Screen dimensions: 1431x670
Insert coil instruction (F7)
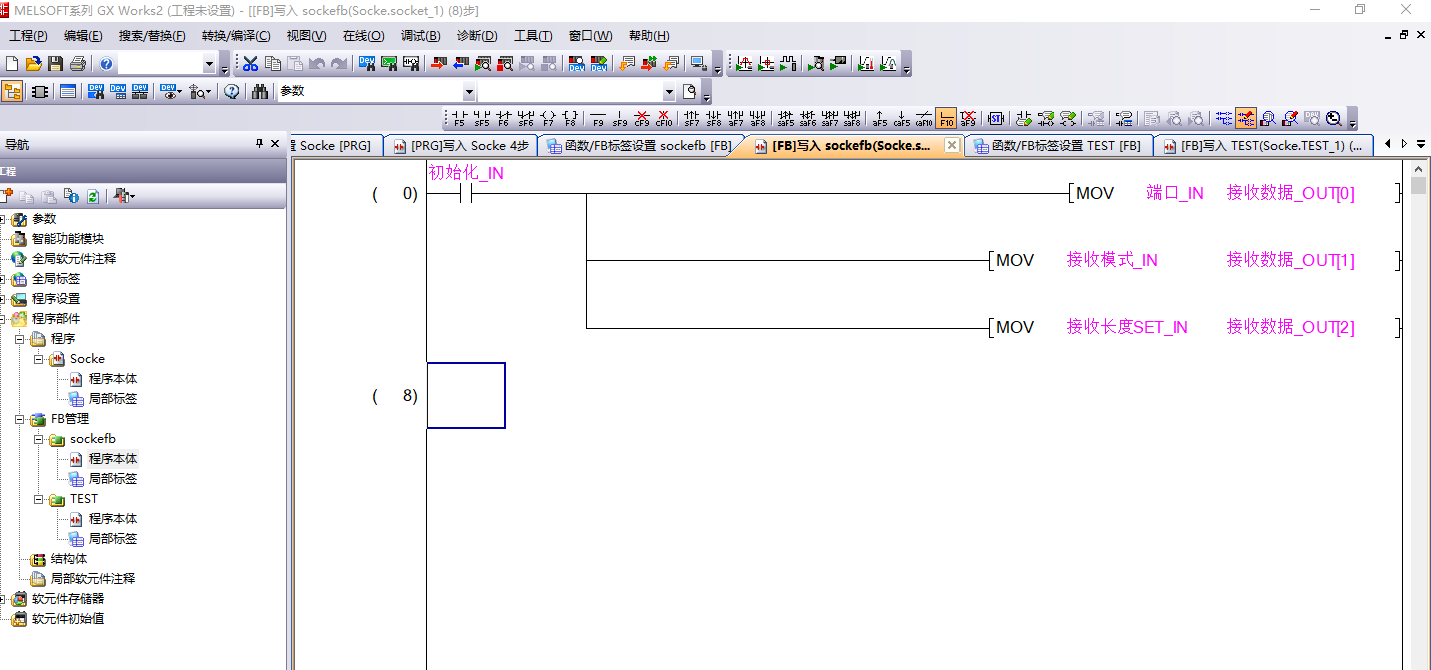click(548, 118)
